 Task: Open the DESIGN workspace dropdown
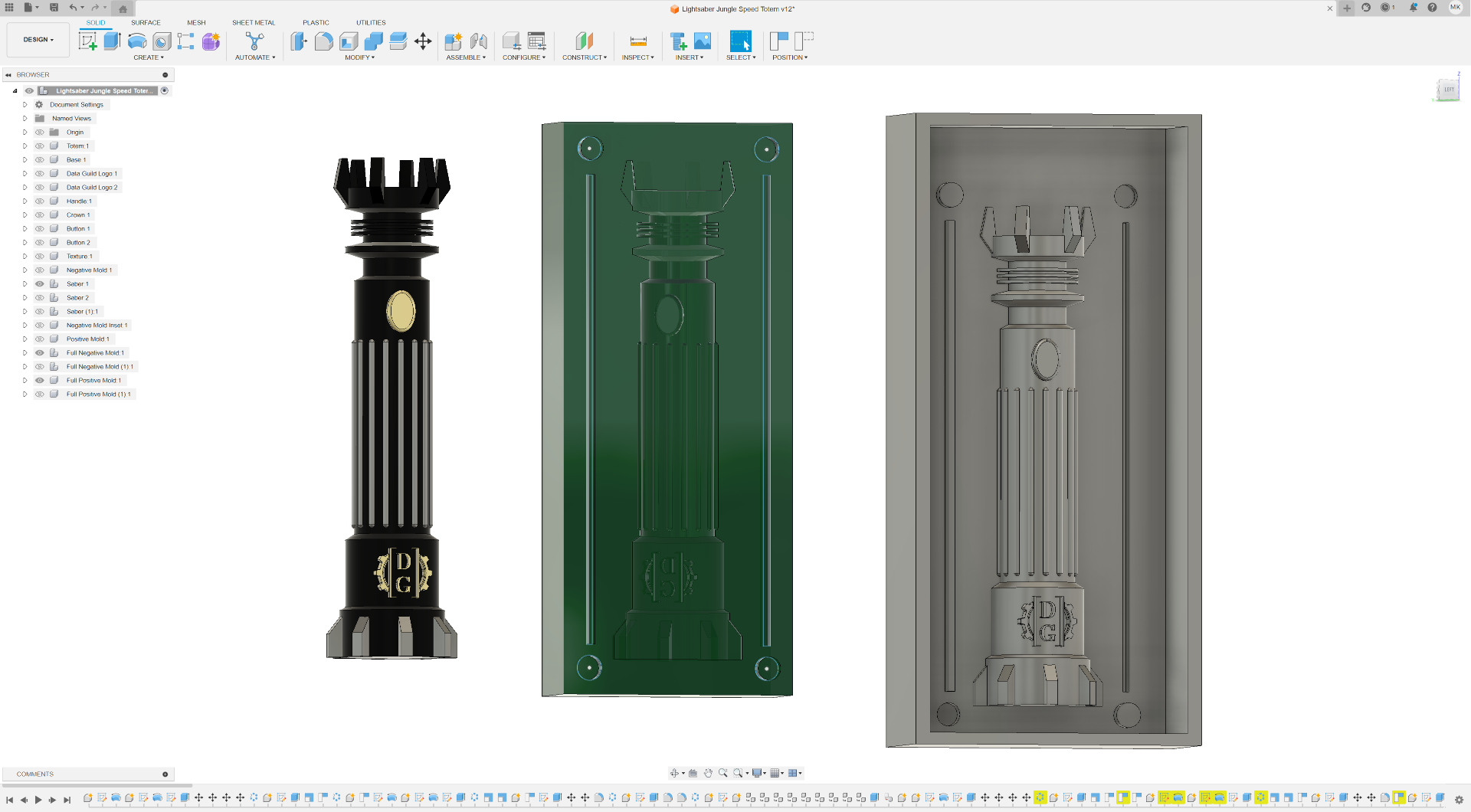coord(38,40)
